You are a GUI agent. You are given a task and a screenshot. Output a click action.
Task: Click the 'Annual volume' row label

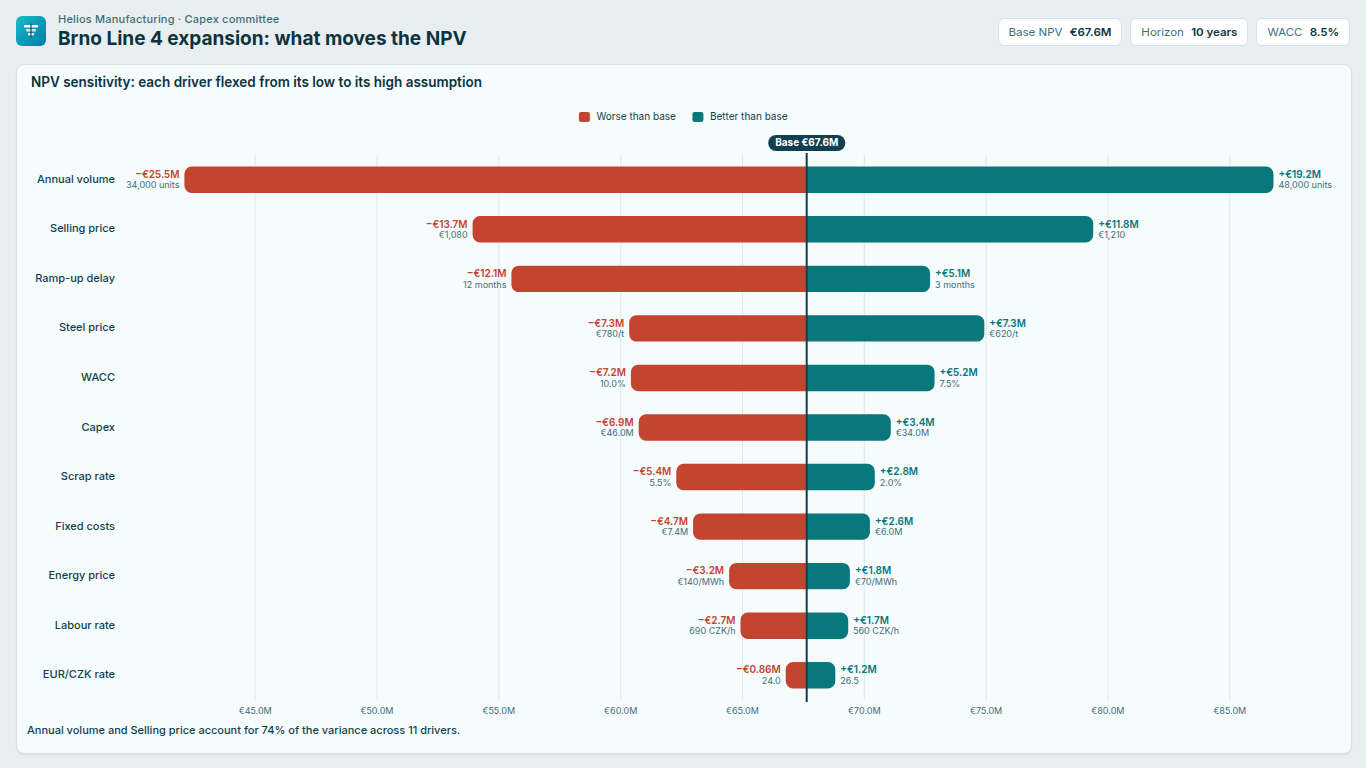(76, 180)
